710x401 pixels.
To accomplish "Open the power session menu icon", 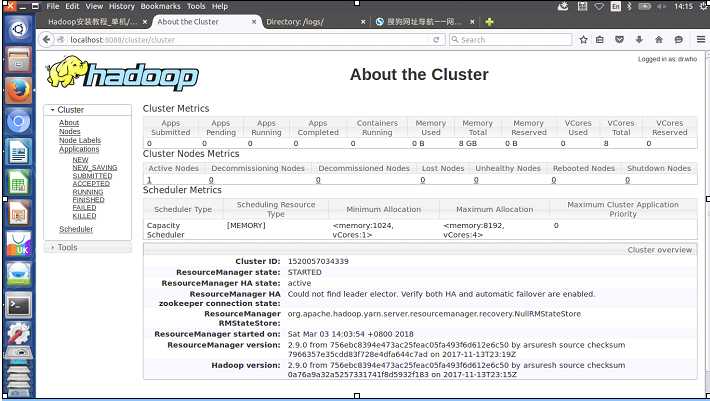I will pyautogui.click(x=704, y=6).
